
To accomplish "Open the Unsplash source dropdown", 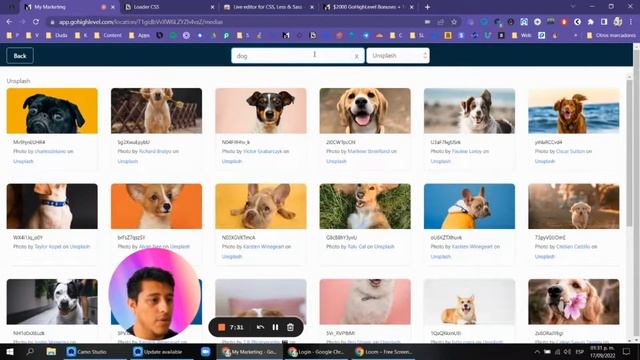I will (398, 56).
